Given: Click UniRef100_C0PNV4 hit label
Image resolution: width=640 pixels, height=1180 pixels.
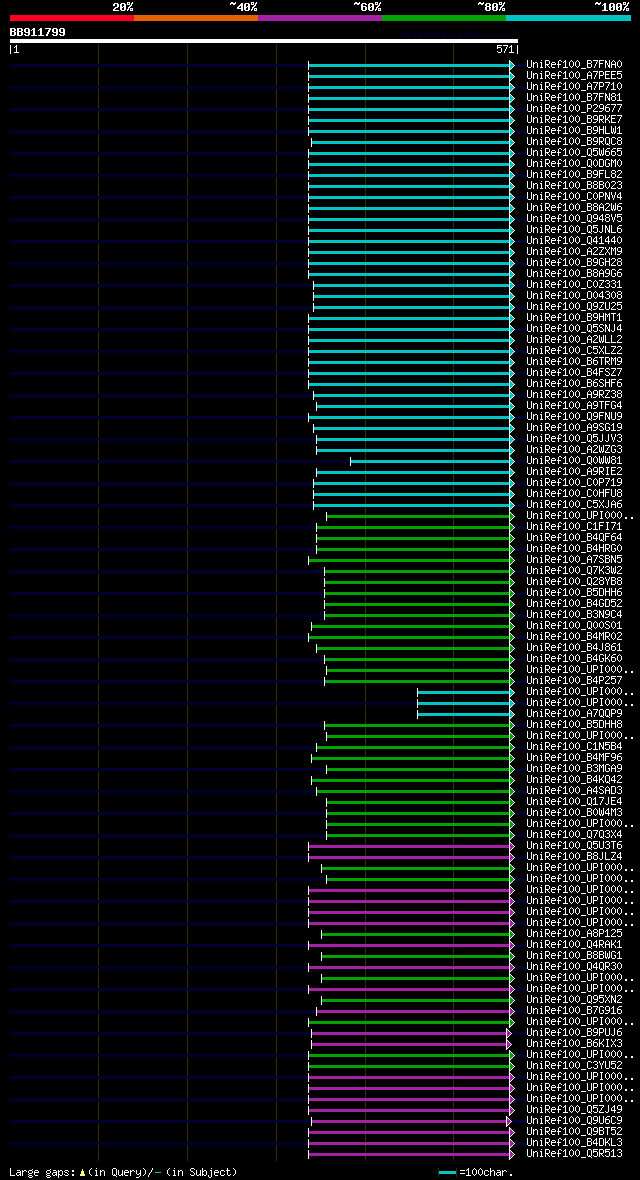Looking at the screenshot, I should pyautogui.click(x=574, y=197).
